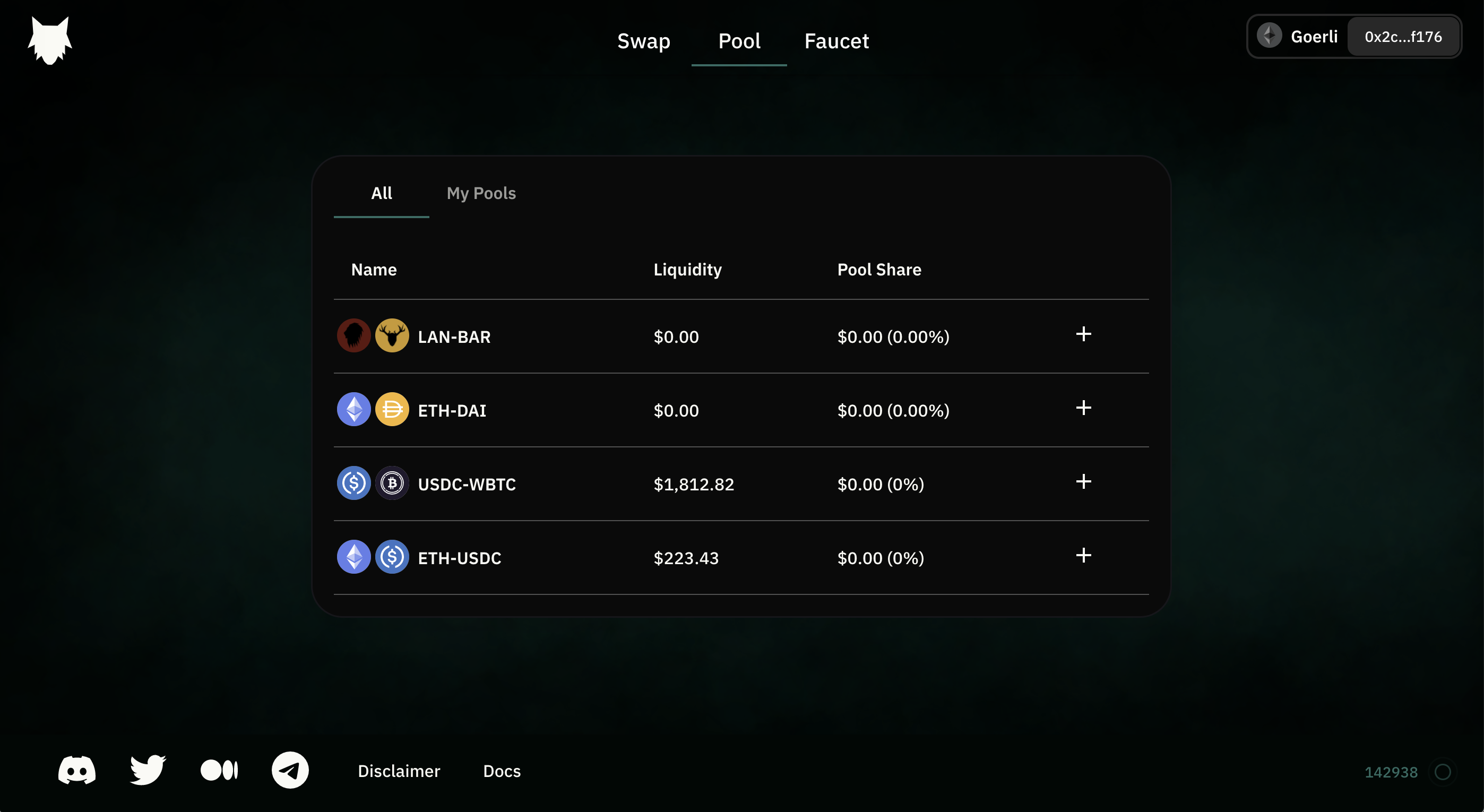Open the Discord link icon
Viewport: 1484px width, 812px height.
pos(76,771)
